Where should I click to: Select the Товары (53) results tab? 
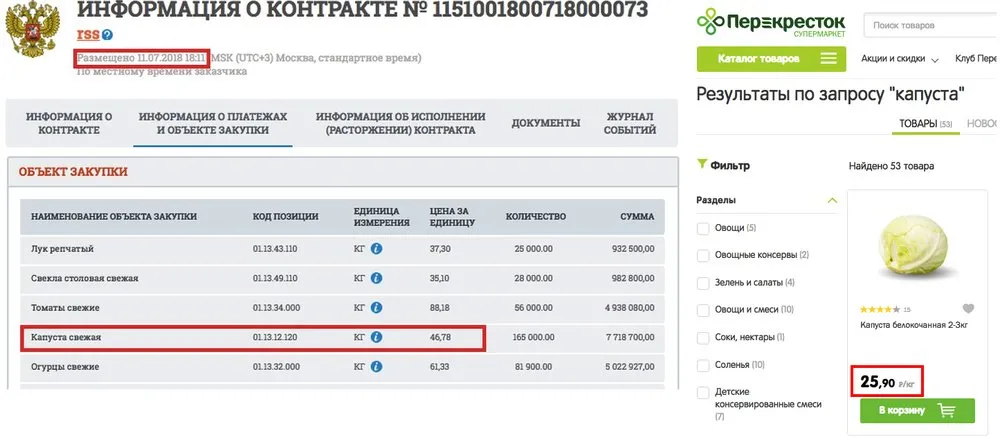pos(925,124)
